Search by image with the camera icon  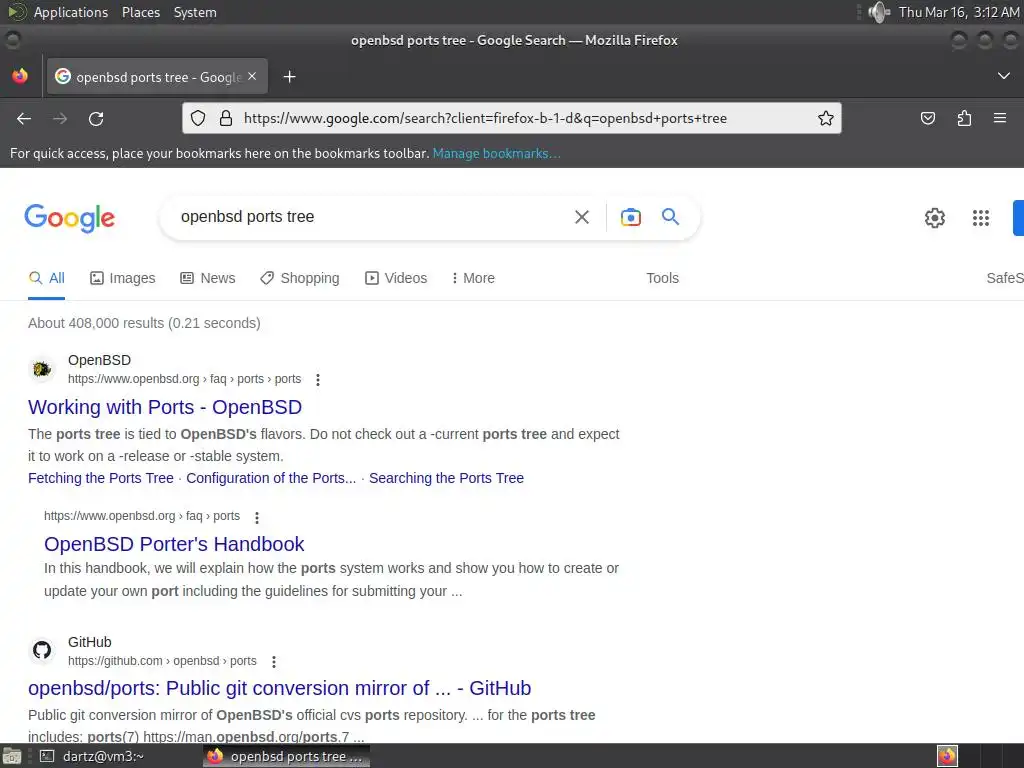[630, 217]
